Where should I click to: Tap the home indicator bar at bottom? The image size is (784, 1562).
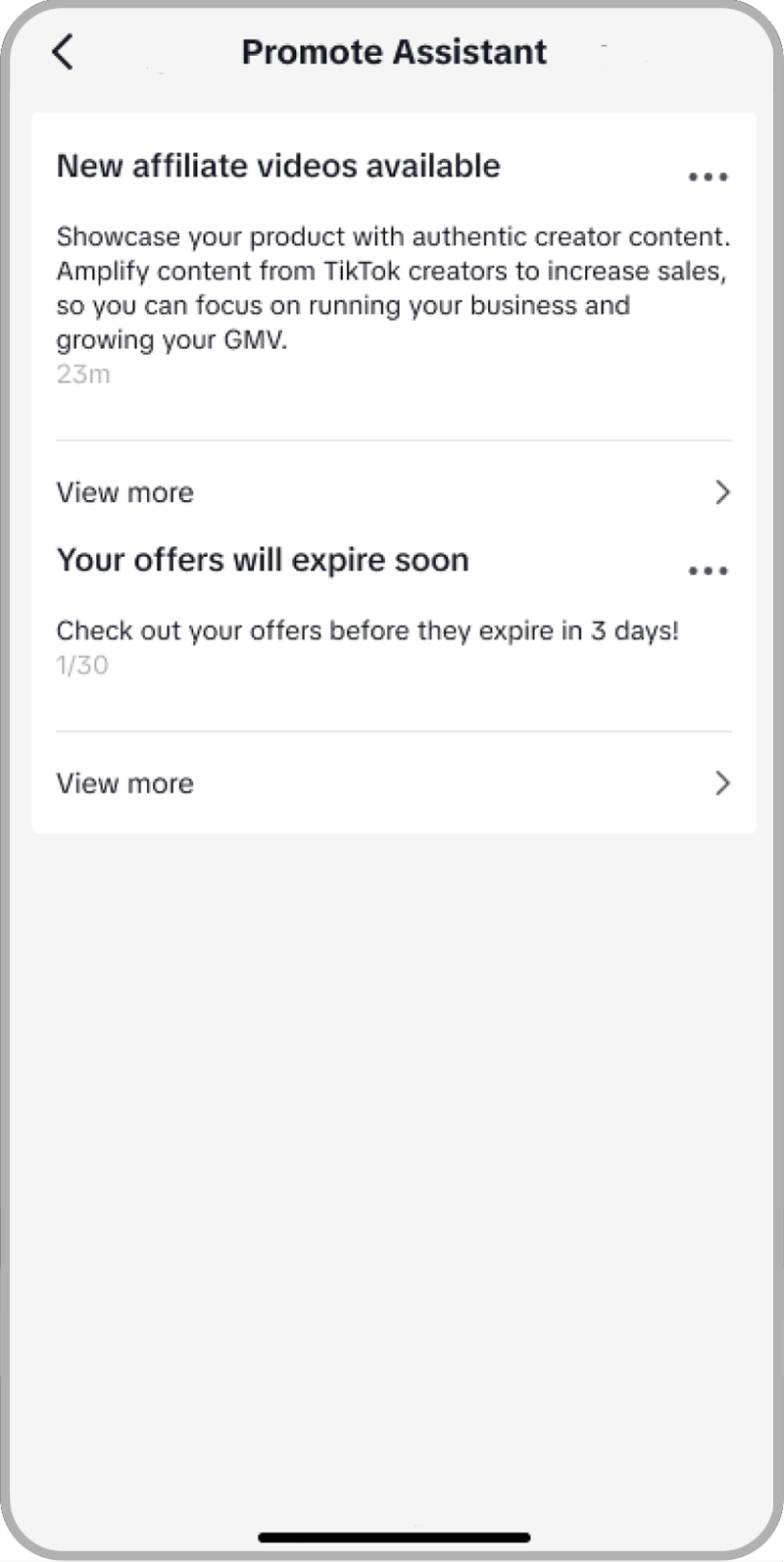[394, 1537]
